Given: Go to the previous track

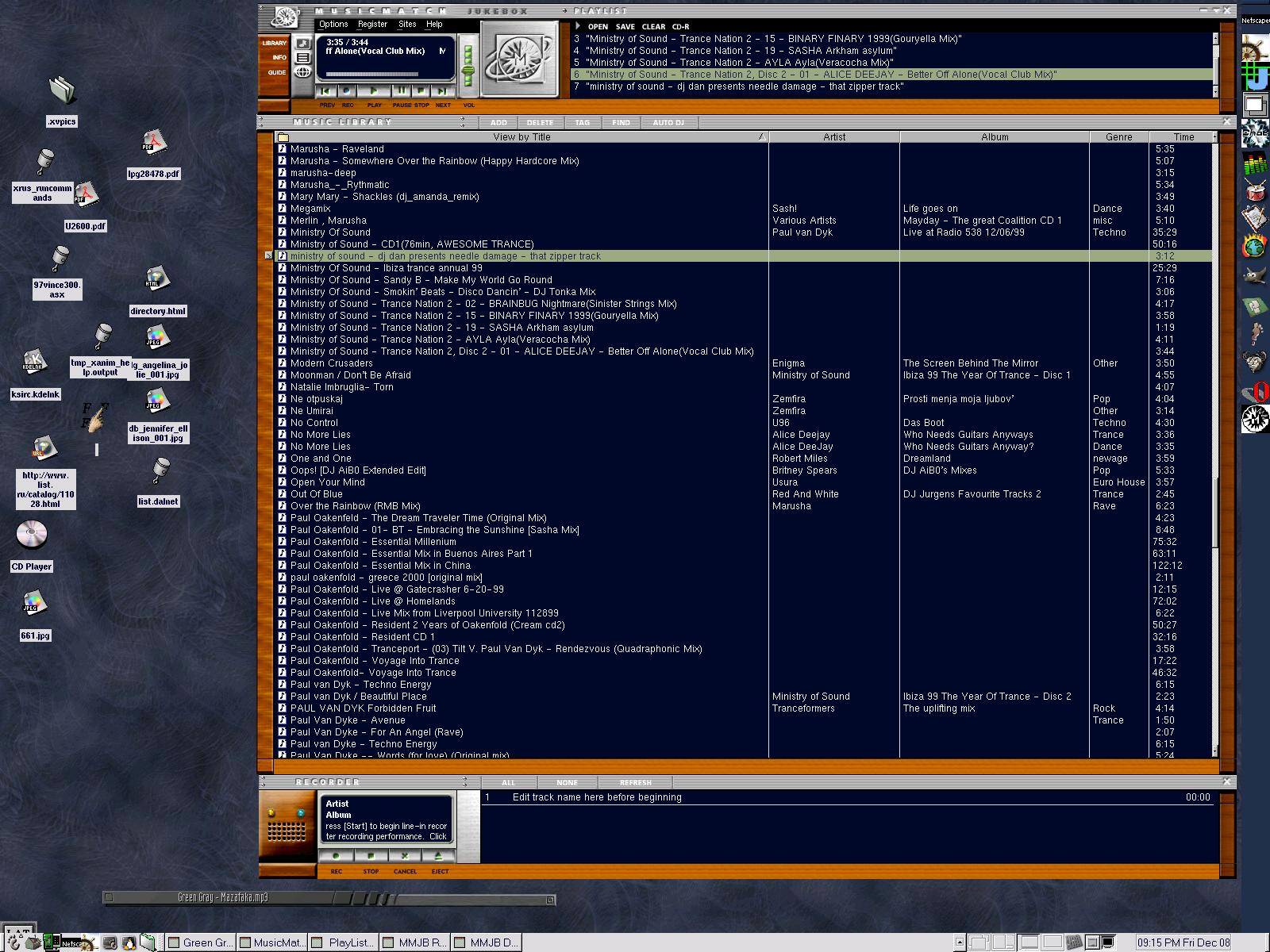Looking at the screenshot, I should 326,91.
